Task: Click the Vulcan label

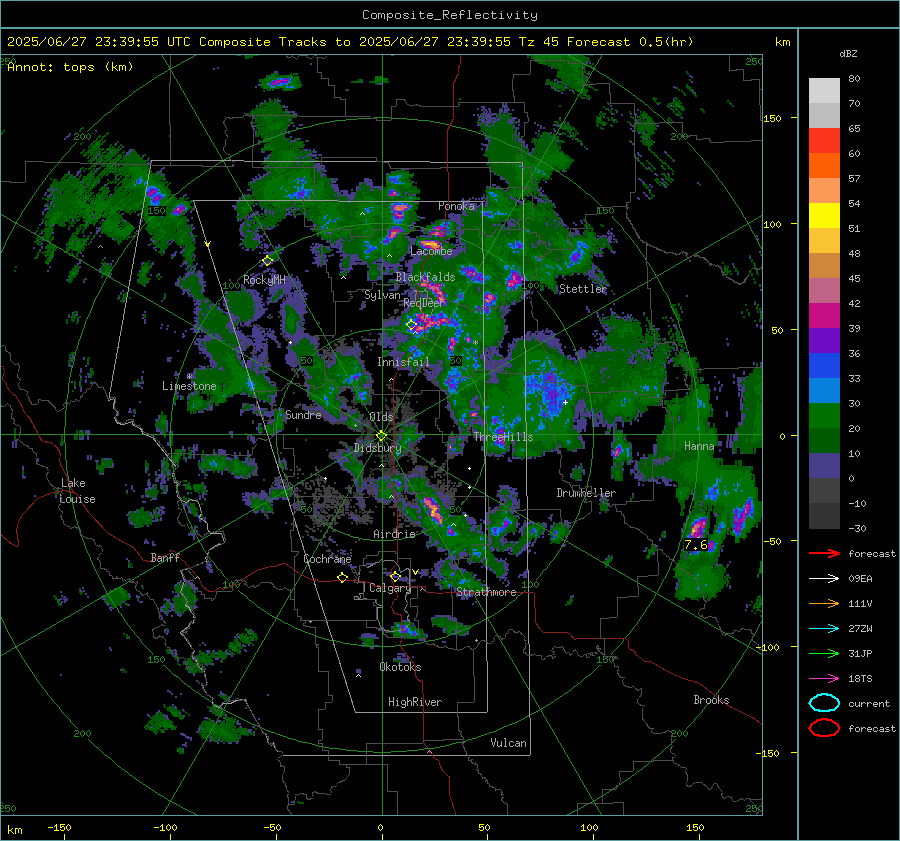Action: click(x=508, y=743)
